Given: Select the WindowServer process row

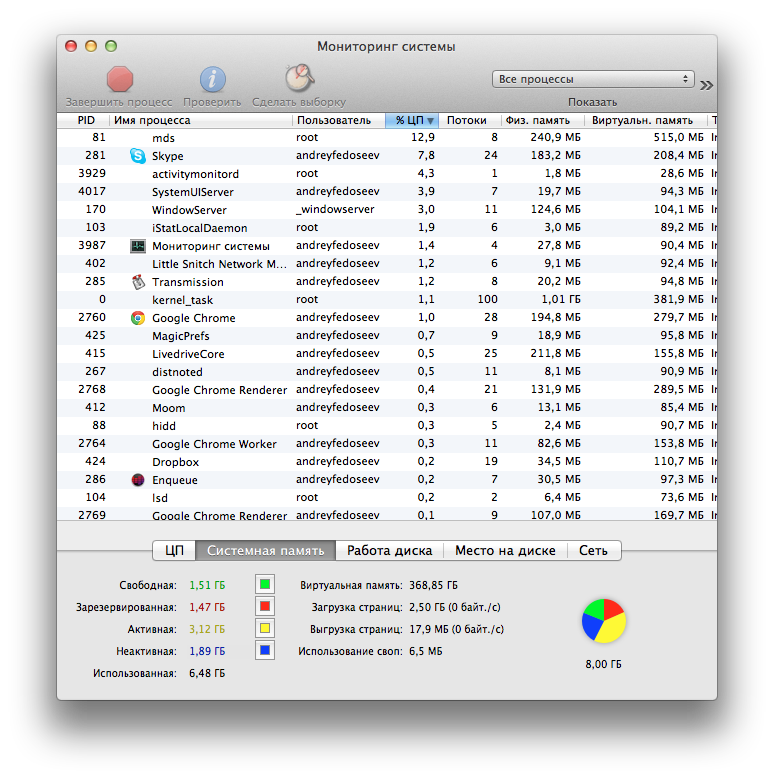Looking at the screenshot, I should tap(387, 210).
